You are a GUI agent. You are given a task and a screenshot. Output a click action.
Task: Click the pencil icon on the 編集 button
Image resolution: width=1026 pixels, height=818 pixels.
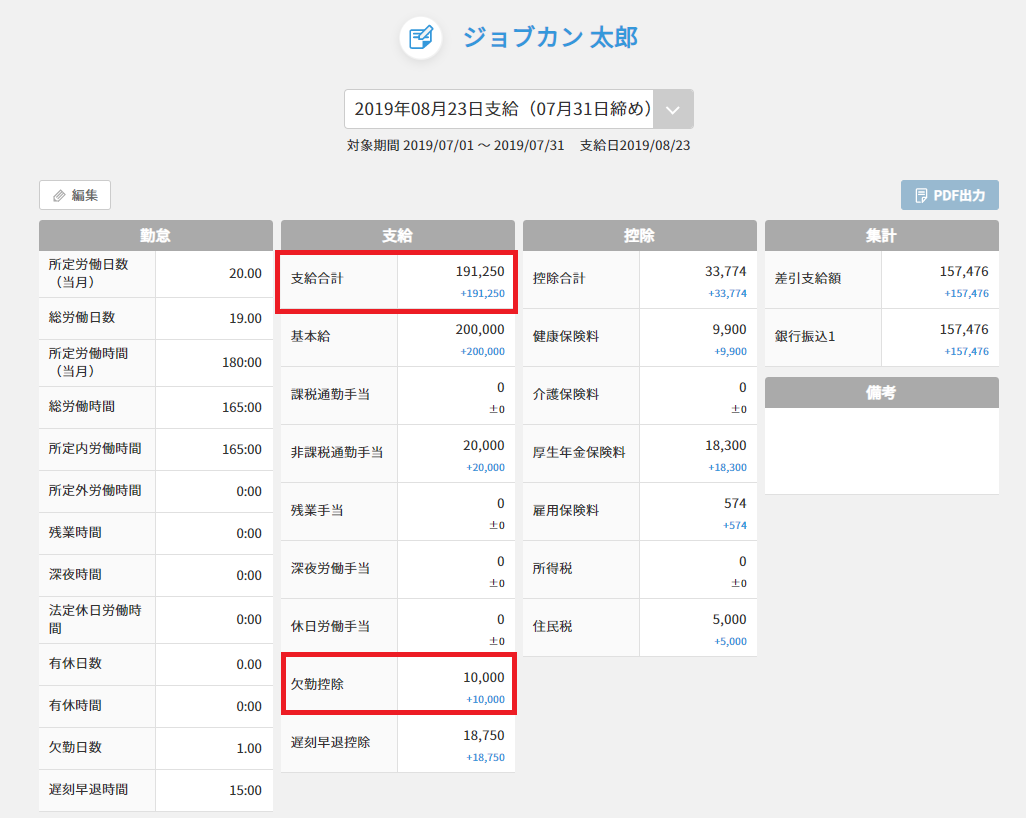pos(59,196)
